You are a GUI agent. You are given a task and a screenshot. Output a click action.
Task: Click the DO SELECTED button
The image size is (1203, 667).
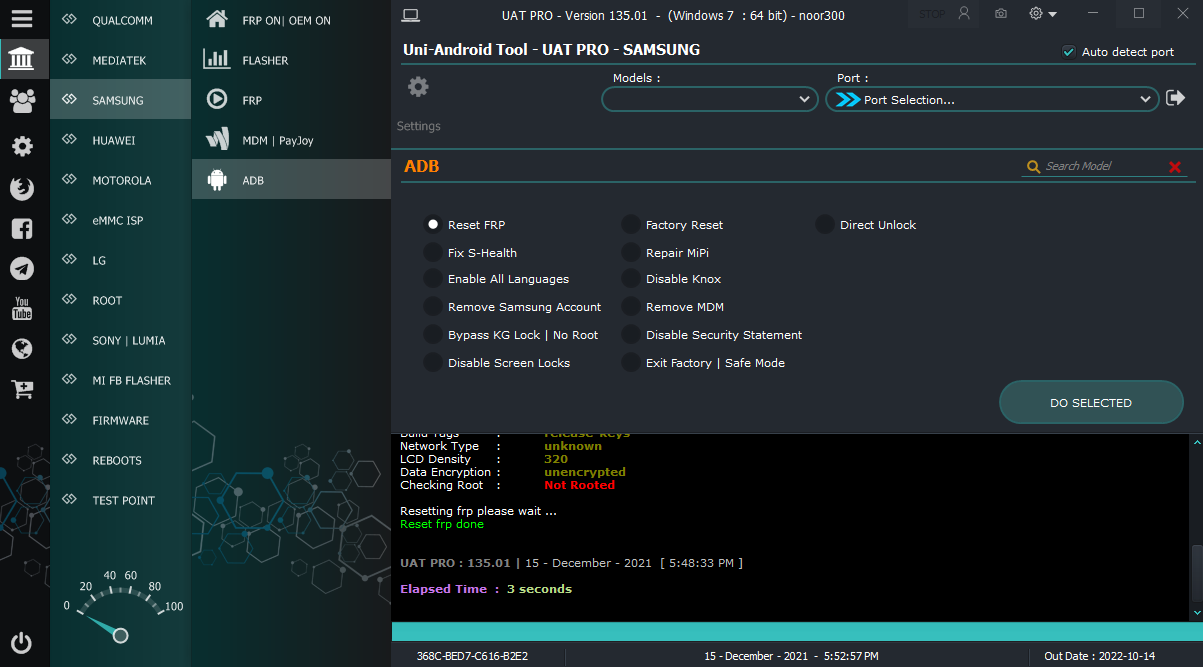pyautogui.click(x=1091, y=402)
